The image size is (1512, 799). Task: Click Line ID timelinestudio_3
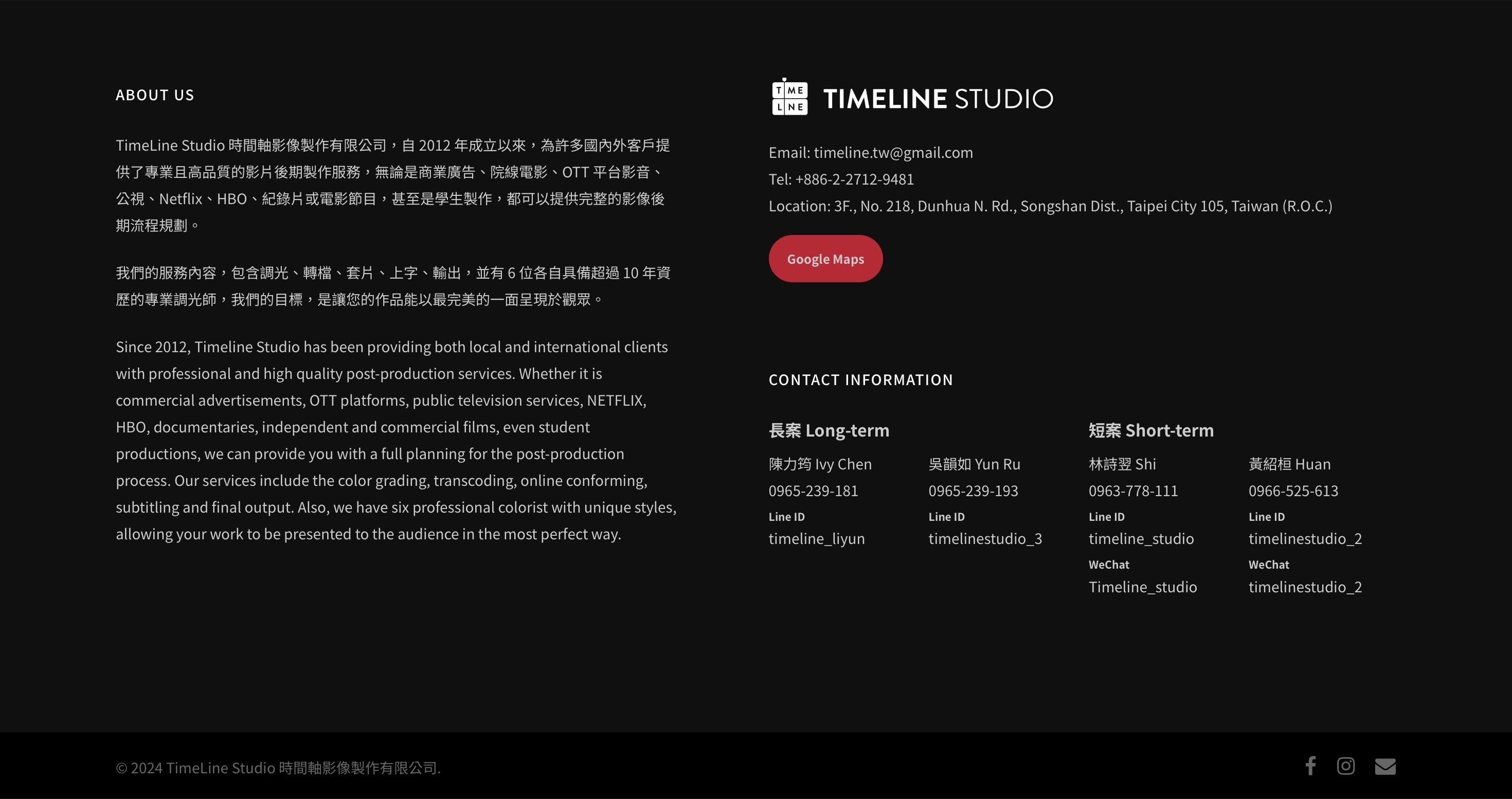(985, 539)
